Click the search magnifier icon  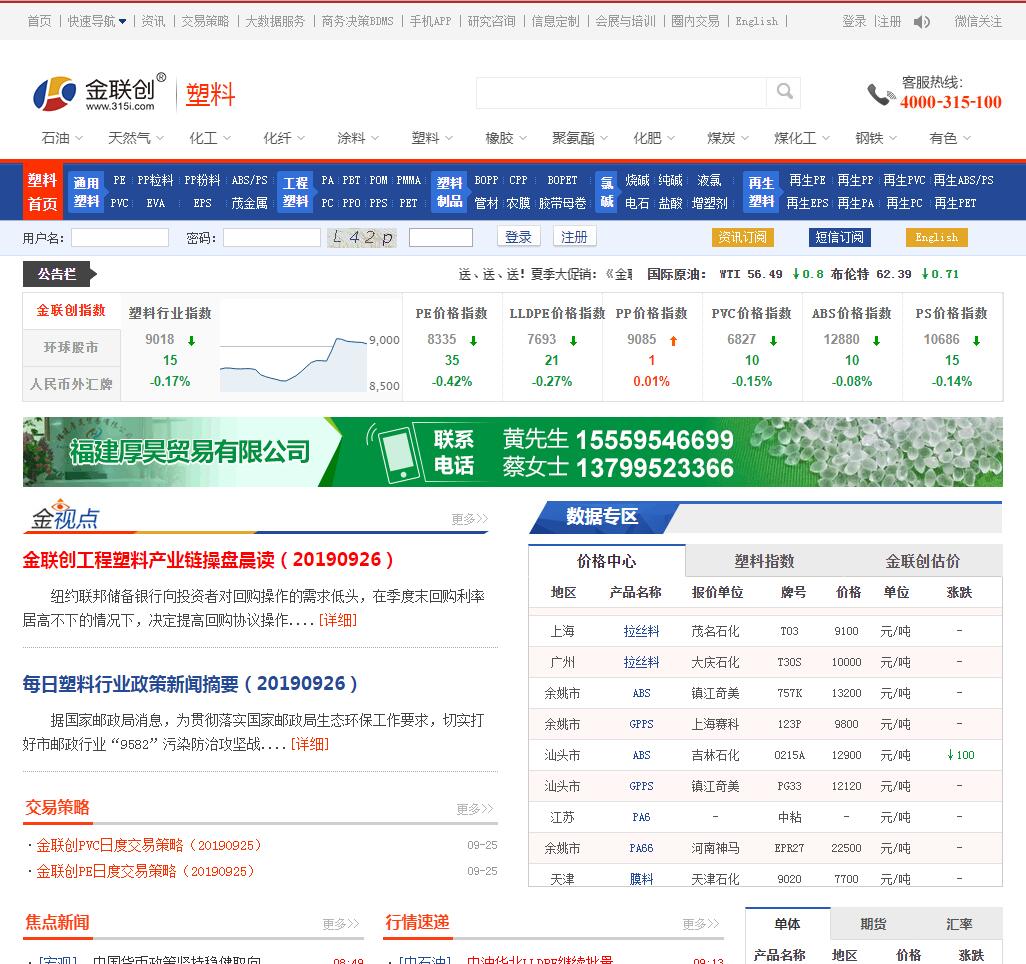(784, 92)
